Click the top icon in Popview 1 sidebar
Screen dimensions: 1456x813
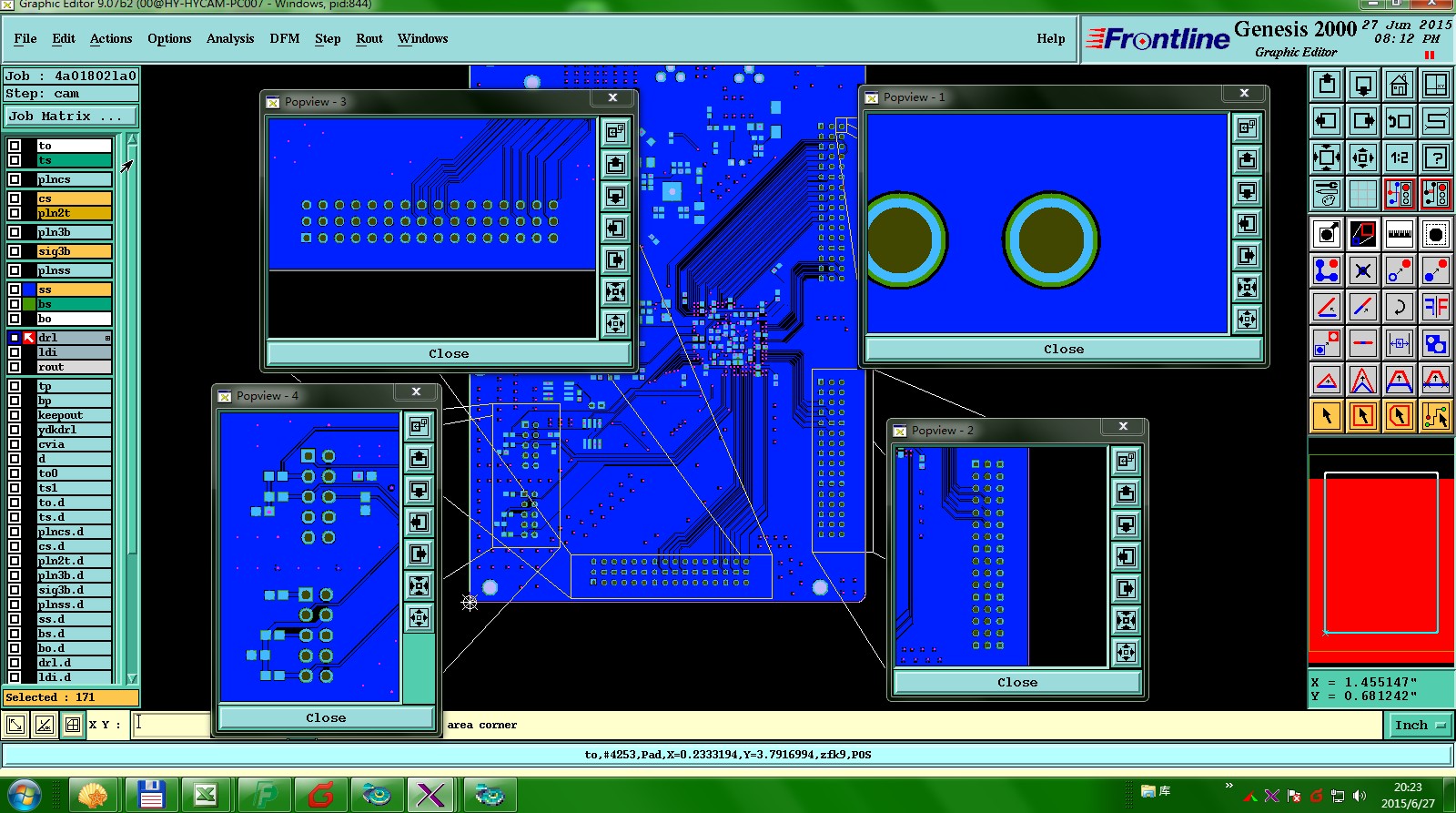(x=1248, y=127)
